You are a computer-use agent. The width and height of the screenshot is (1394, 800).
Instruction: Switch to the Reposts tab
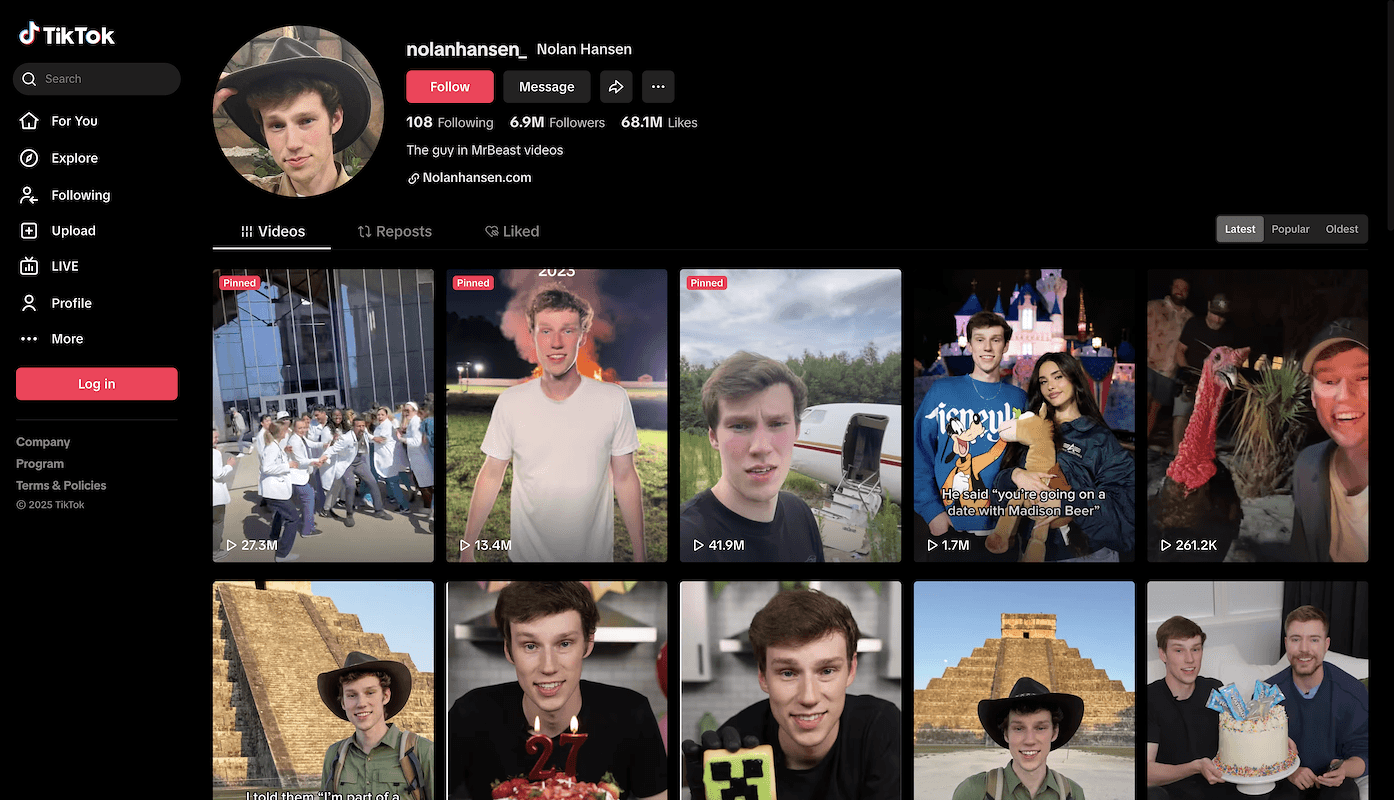(395, 231)
